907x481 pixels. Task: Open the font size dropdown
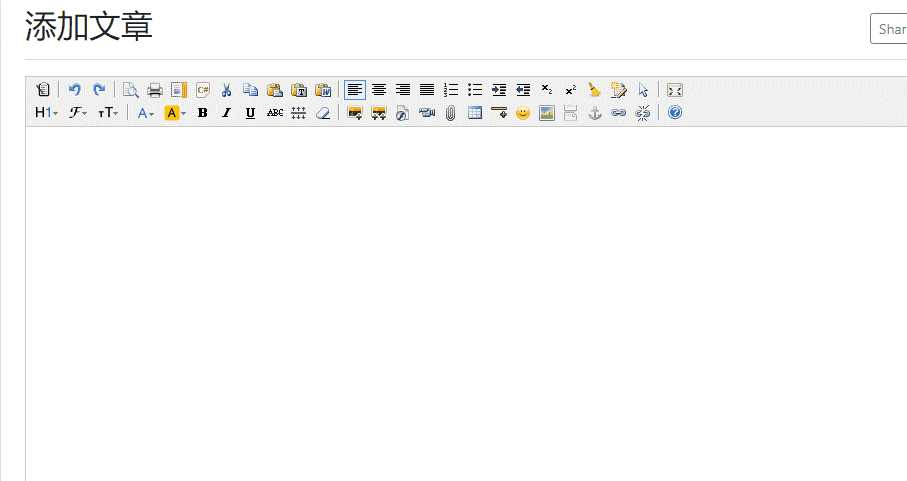[108, 113]
